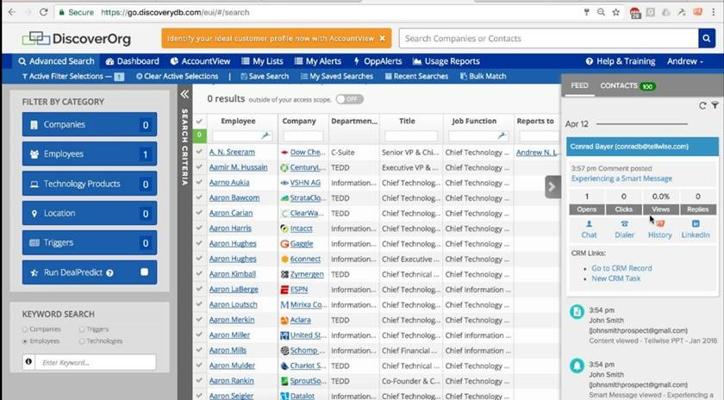Viewport: 724px width, 400px height.
Task: Expand the Companies filter category
Action: point(90,124)
